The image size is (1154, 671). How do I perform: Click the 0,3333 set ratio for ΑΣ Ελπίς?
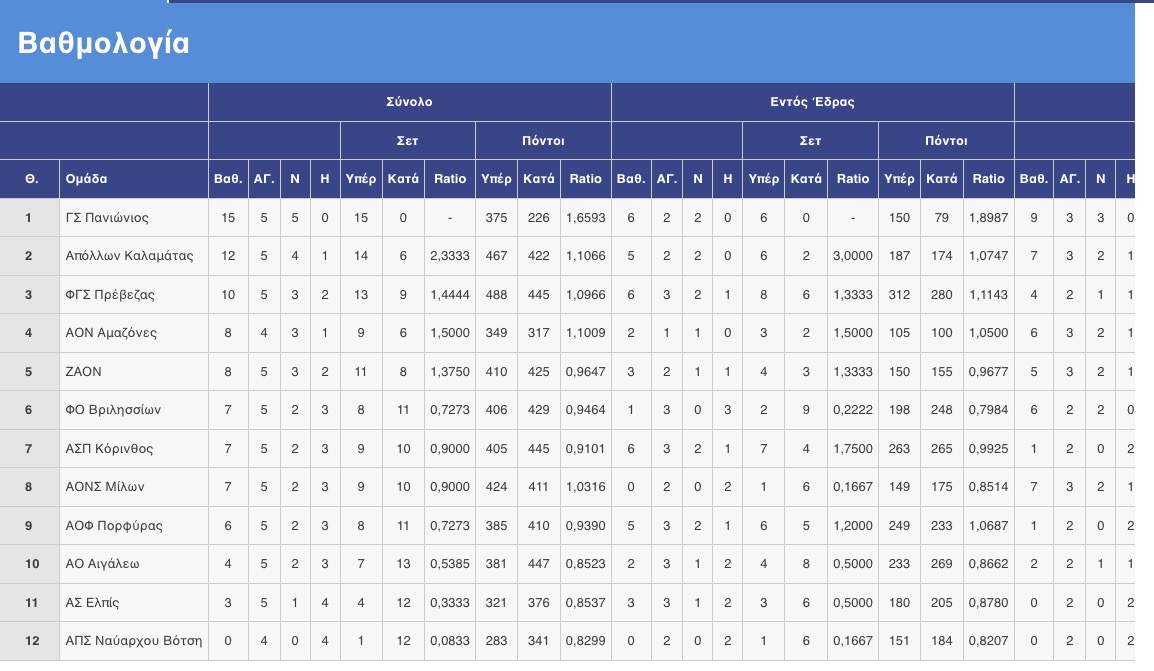point(450,603)
